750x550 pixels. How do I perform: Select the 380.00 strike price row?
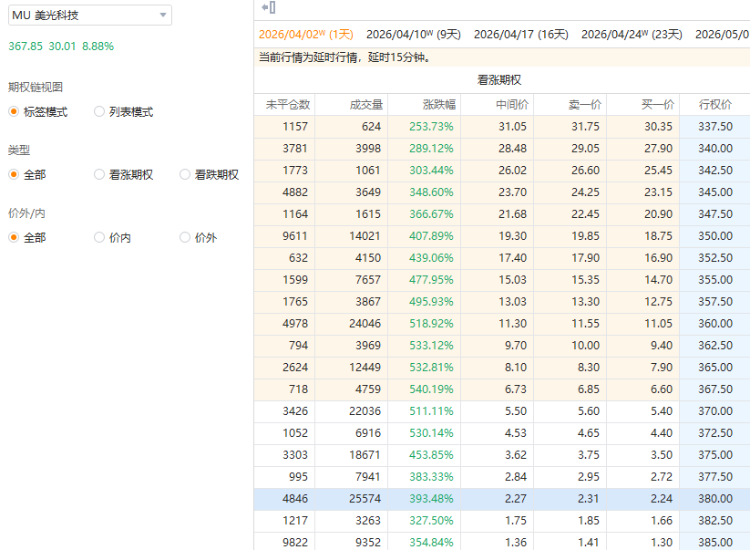500,499
